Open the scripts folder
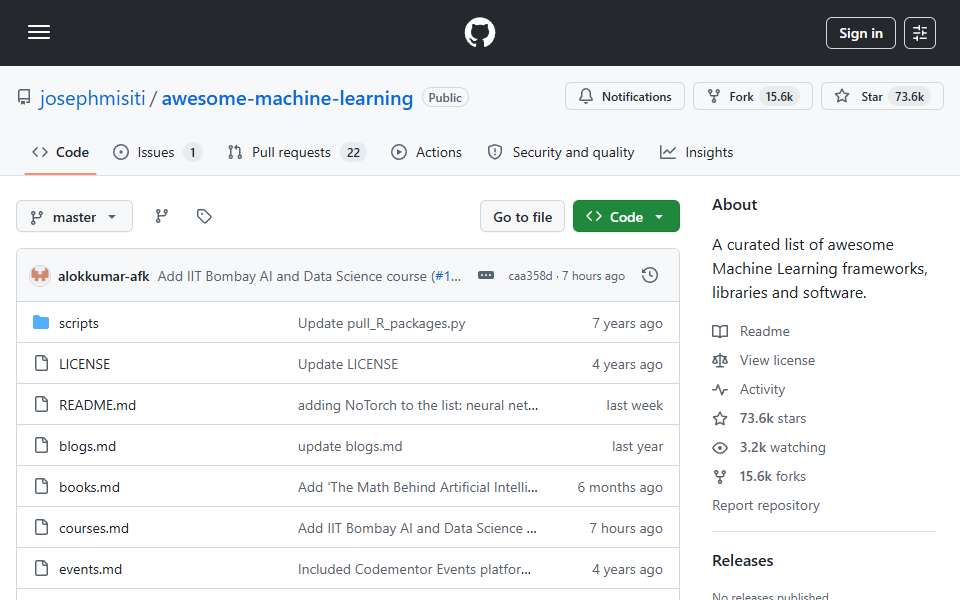This screenshot has height=600, width=960. [x=78, y=323]
